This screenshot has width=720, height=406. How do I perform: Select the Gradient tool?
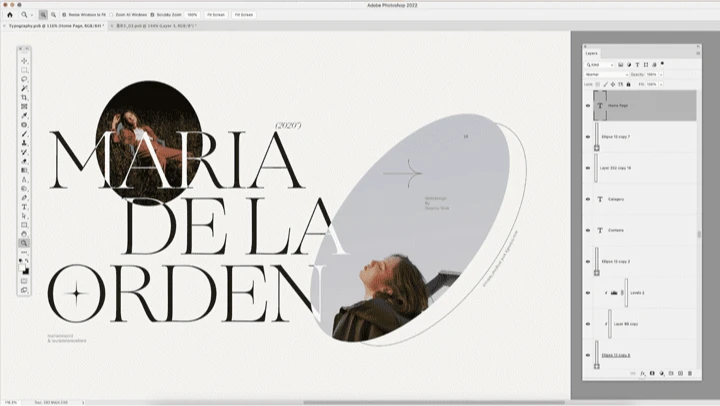click(x=24, y=170)
